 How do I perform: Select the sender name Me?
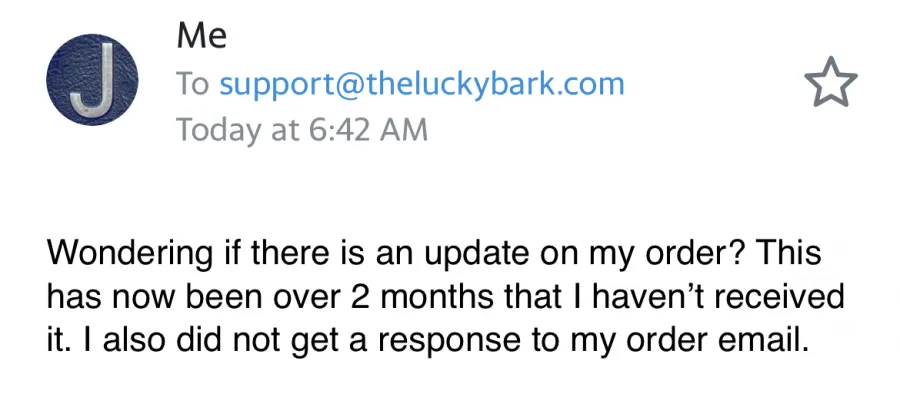(x=202, y=36)
